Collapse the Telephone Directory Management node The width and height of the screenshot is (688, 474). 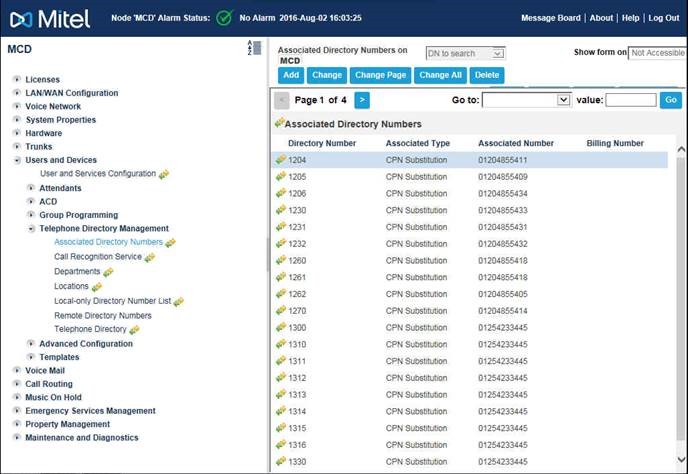(x=31, y=228)
